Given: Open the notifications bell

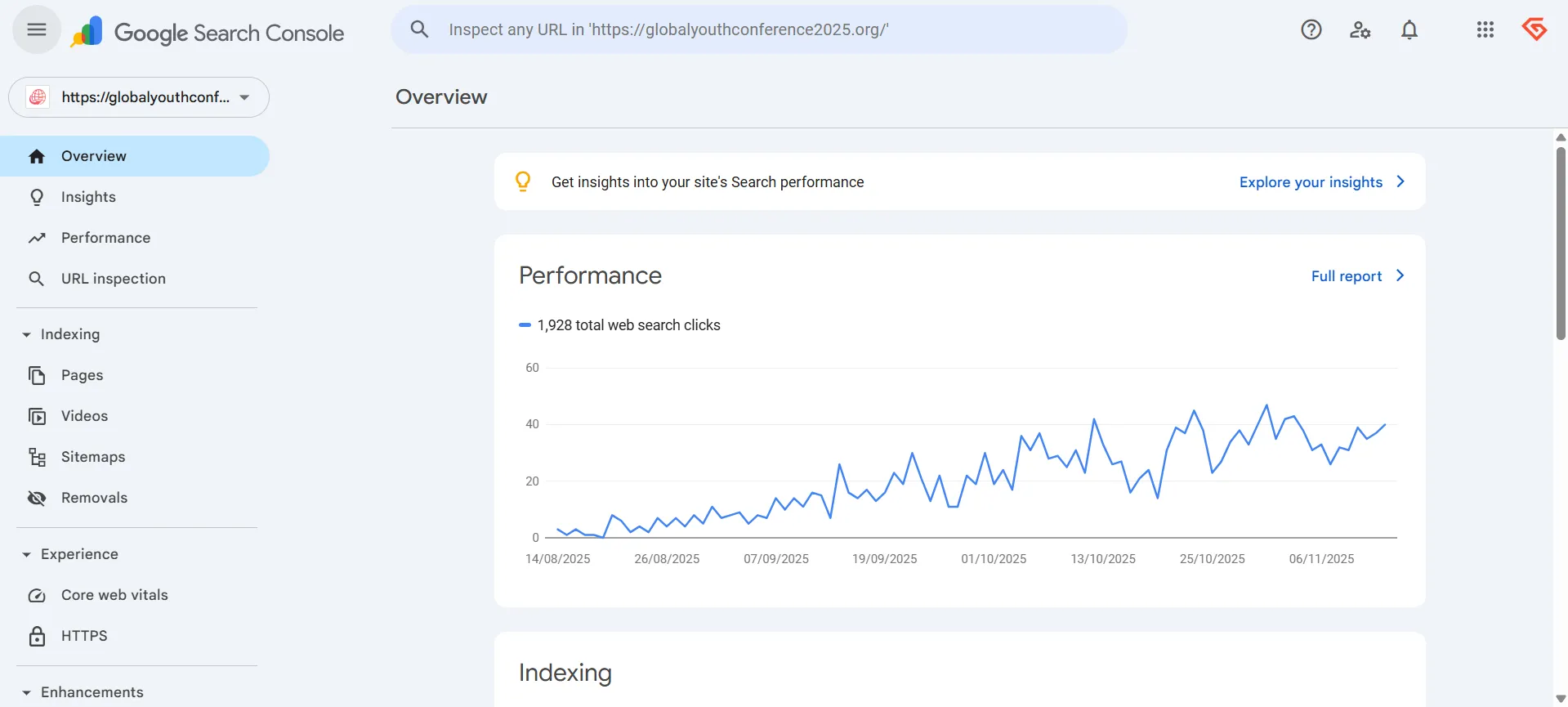Looking at the screenshot, I should (1409, 30).
